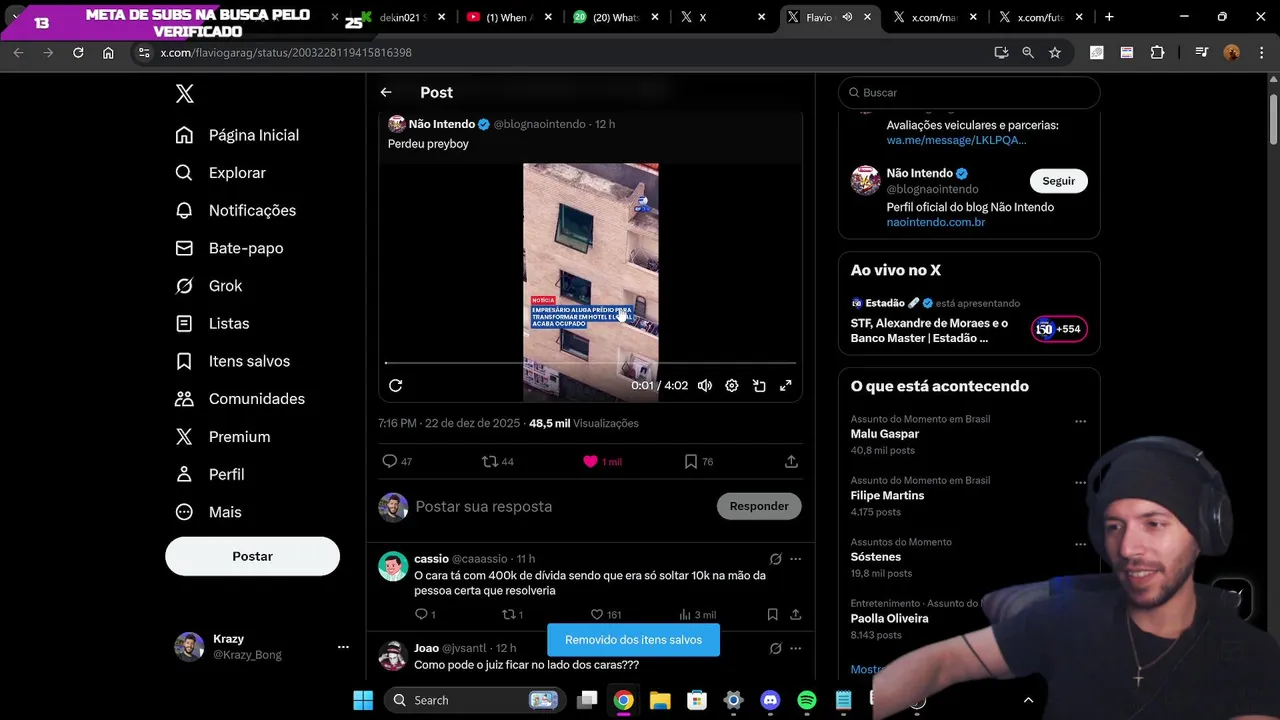Click the Responder button

point(759,506)
